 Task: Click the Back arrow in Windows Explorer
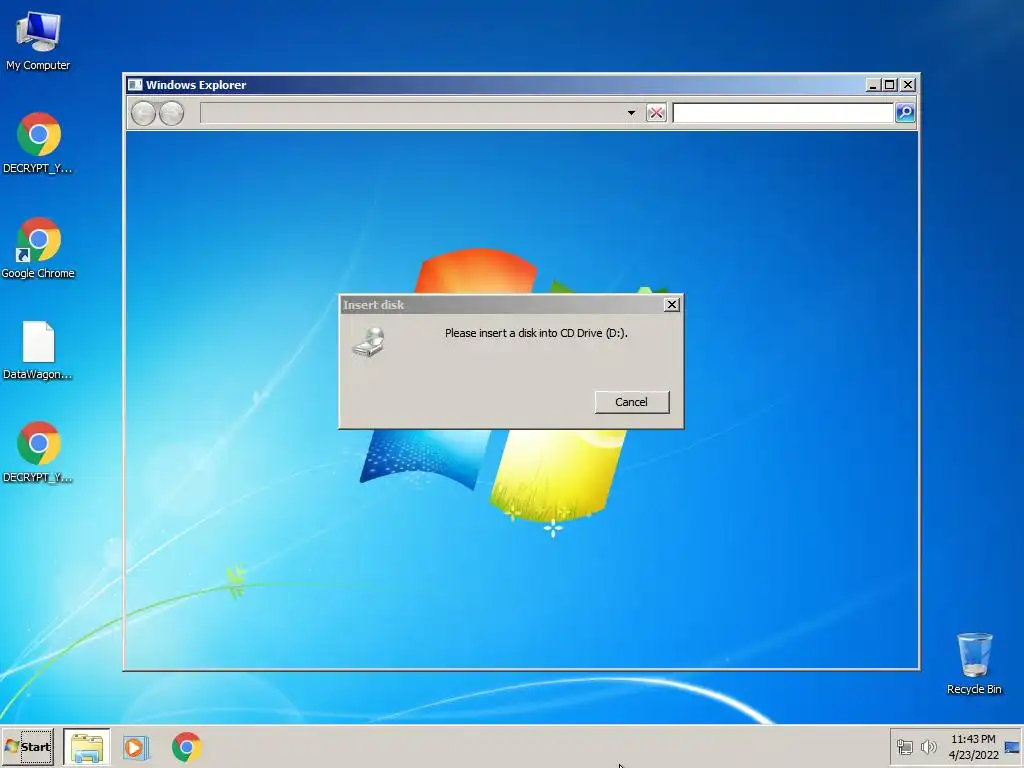(143, 114)
